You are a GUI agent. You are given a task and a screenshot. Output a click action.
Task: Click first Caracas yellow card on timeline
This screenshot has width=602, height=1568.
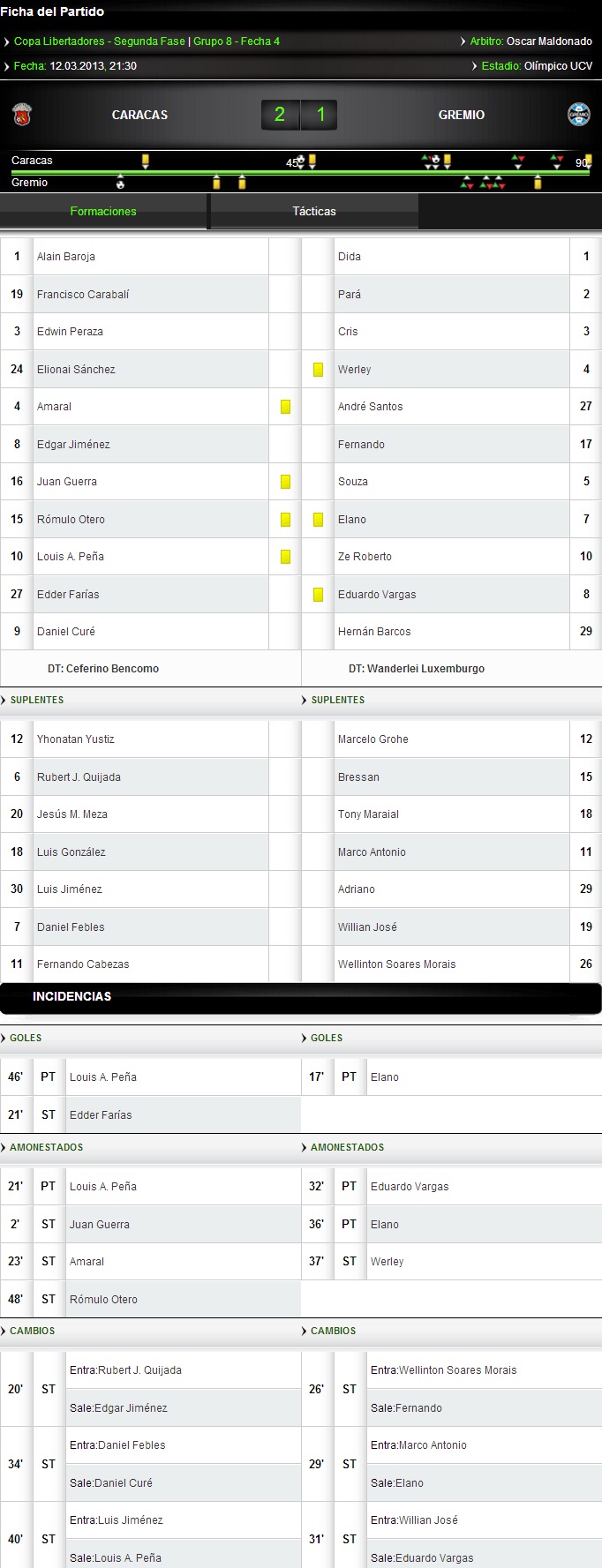(146, 161)
